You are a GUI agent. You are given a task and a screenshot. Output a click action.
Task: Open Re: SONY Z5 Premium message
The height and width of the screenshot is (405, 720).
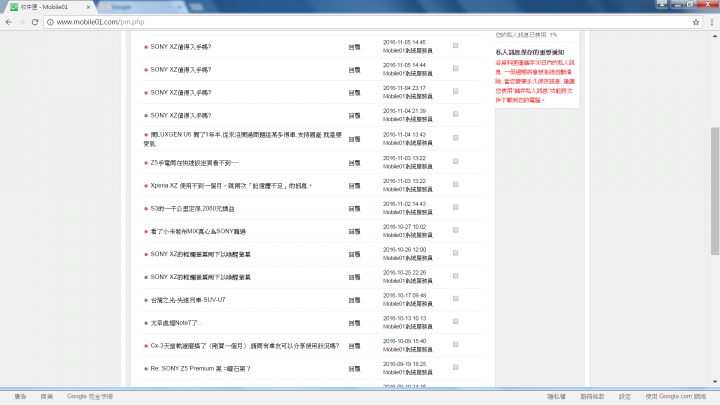tap(201, 368)
